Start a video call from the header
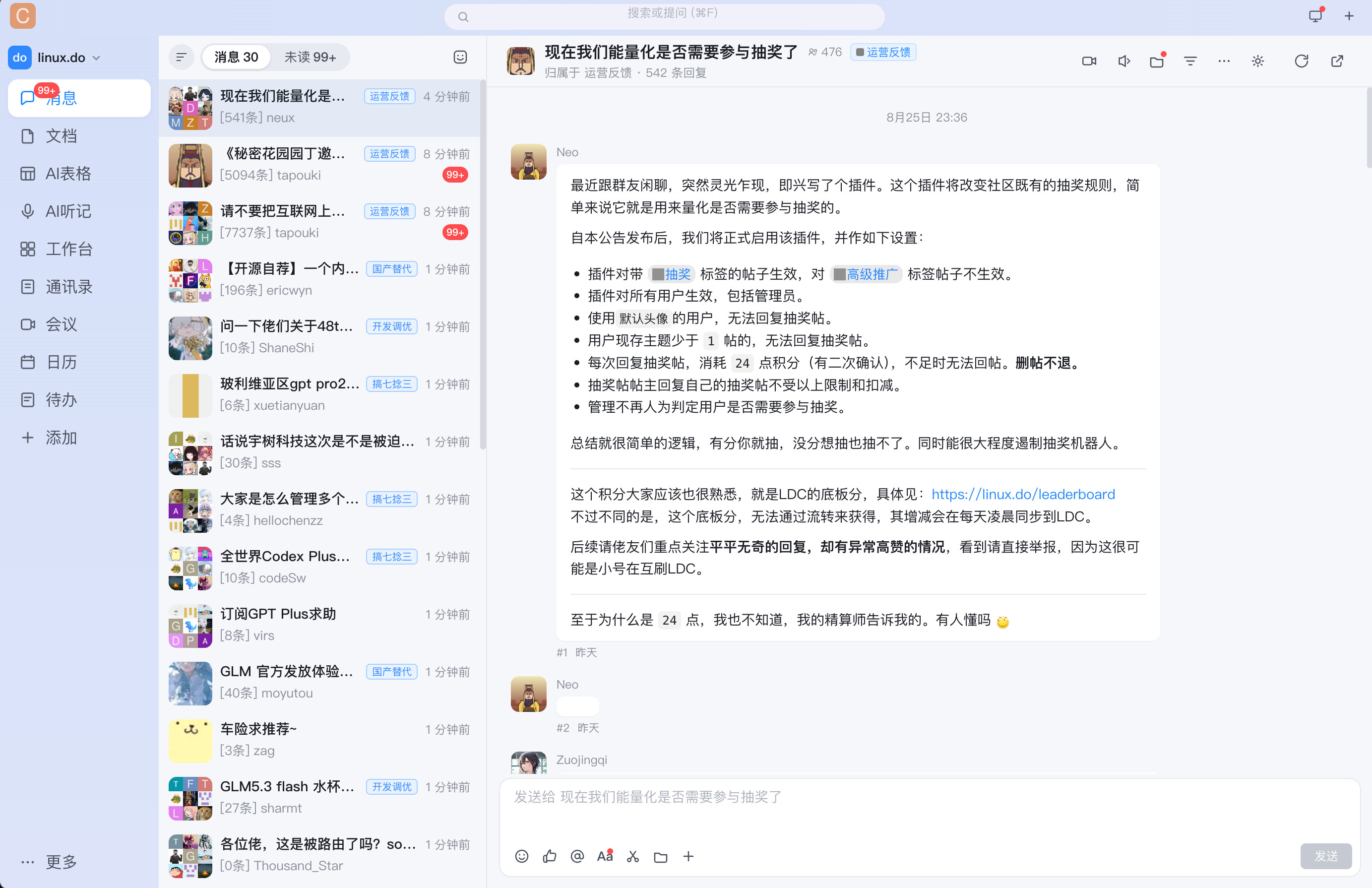 pos(1089,61)
